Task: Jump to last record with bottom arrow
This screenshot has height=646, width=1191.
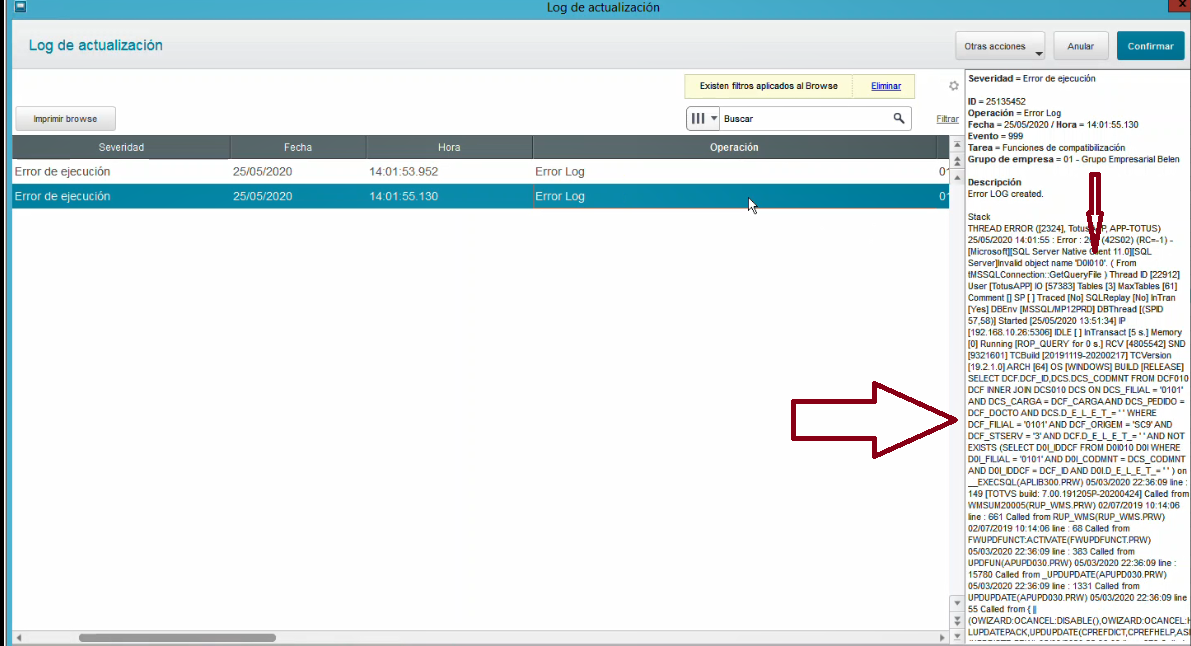Action: click(x=957, y=636)
